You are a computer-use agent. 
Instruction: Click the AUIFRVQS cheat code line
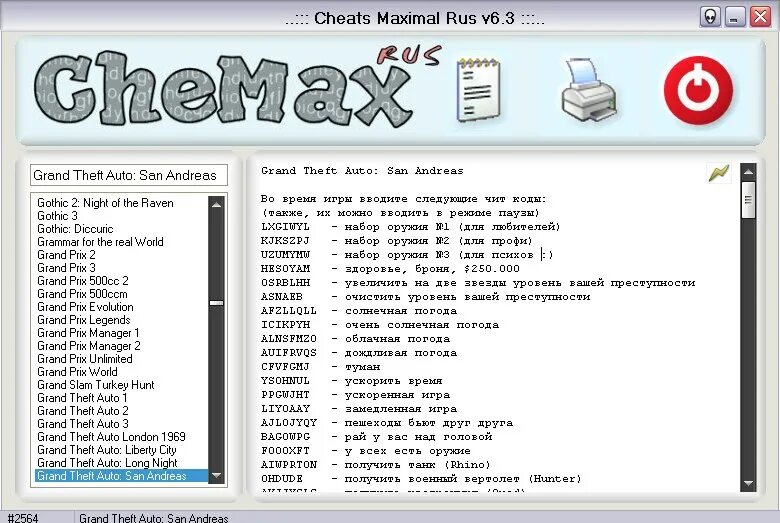click(x=359, y=353)
